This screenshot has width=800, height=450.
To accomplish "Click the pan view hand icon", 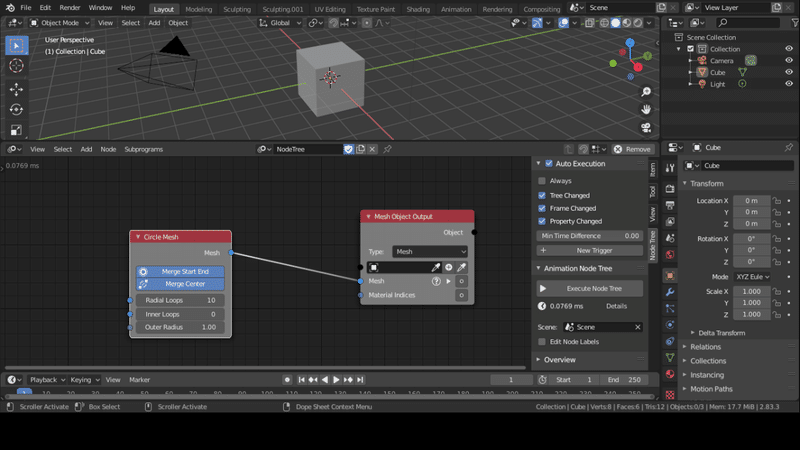I will click(647, 109).
